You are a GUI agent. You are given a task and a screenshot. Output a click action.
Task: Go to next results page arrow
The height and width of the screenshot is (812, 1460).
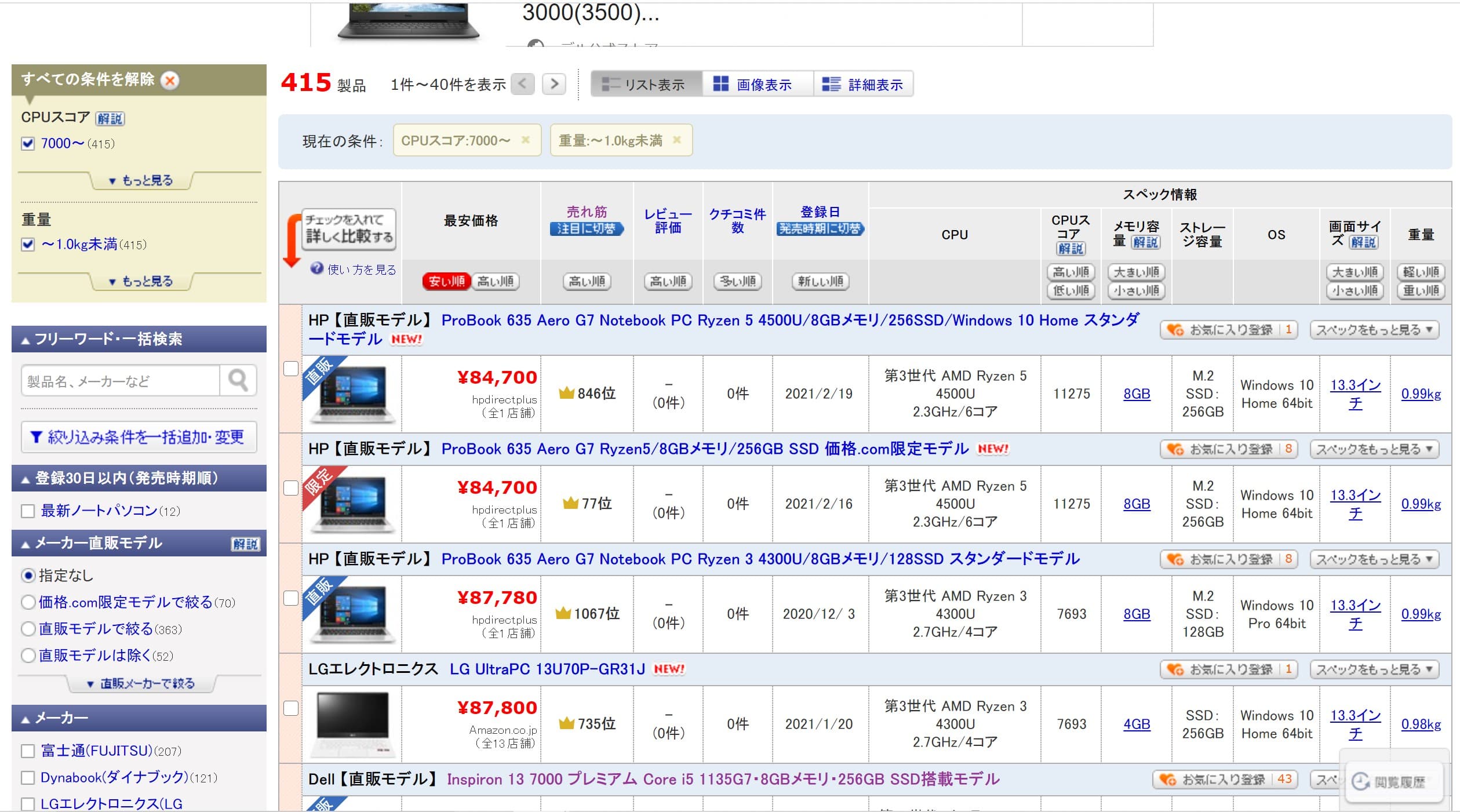(x=554, y=84)
